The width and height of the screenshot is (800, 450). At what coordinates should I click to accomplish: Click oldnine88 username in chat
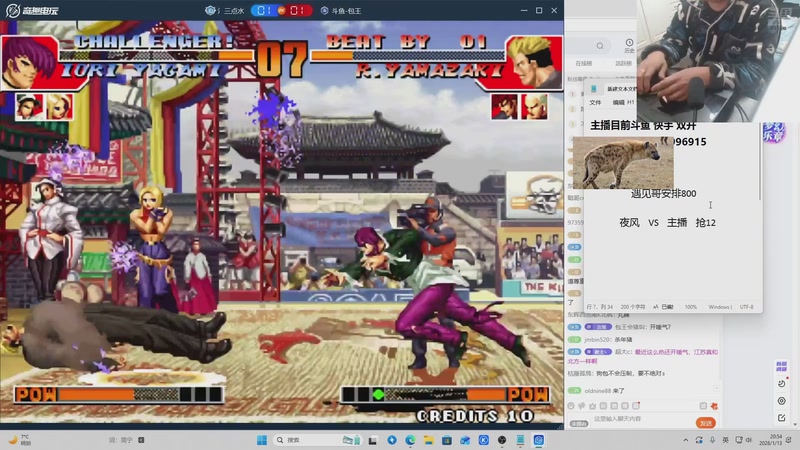(597, 391)
